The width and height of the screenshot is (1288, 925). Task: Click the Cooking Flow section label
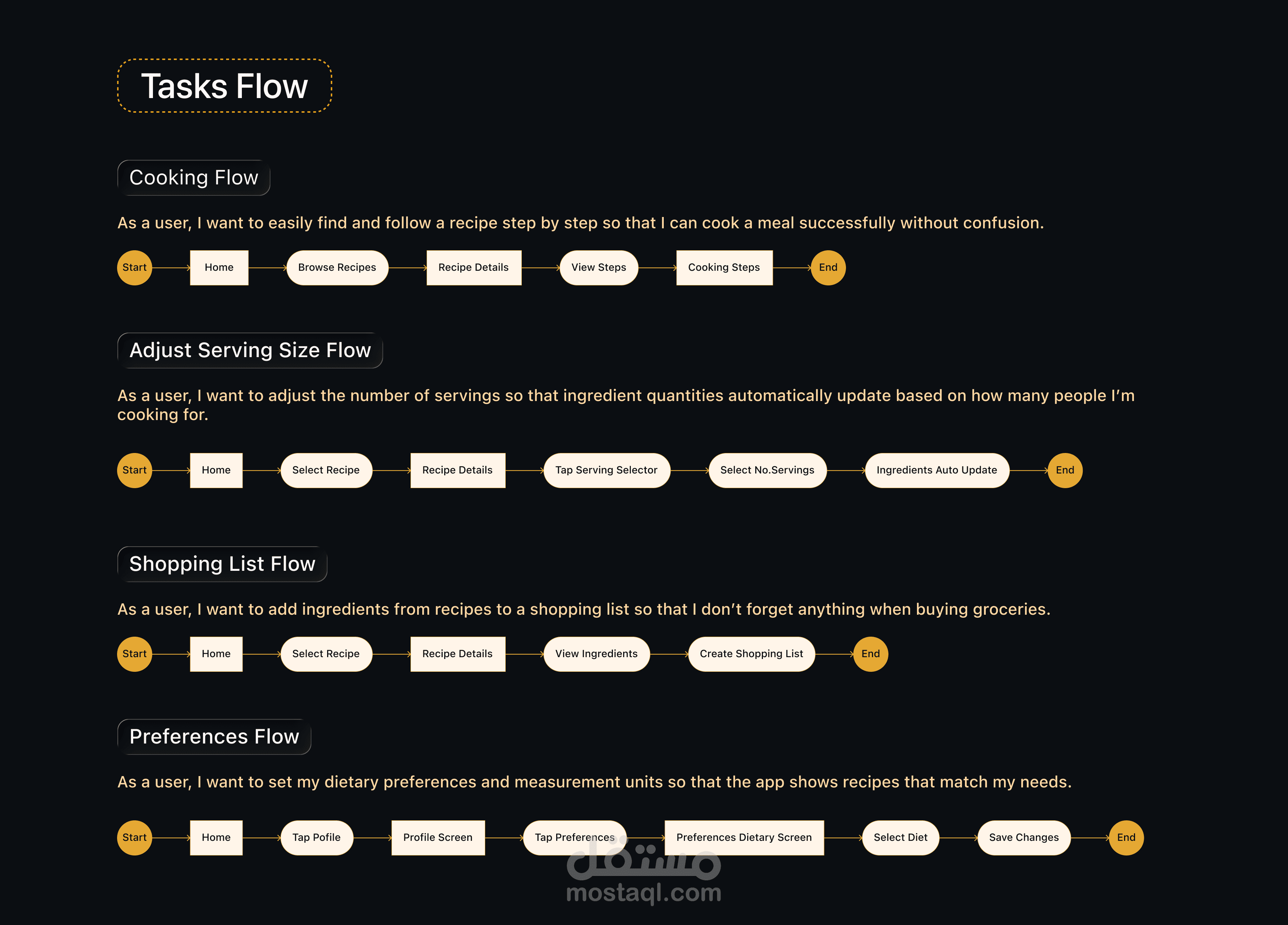[x=194, y=178]
